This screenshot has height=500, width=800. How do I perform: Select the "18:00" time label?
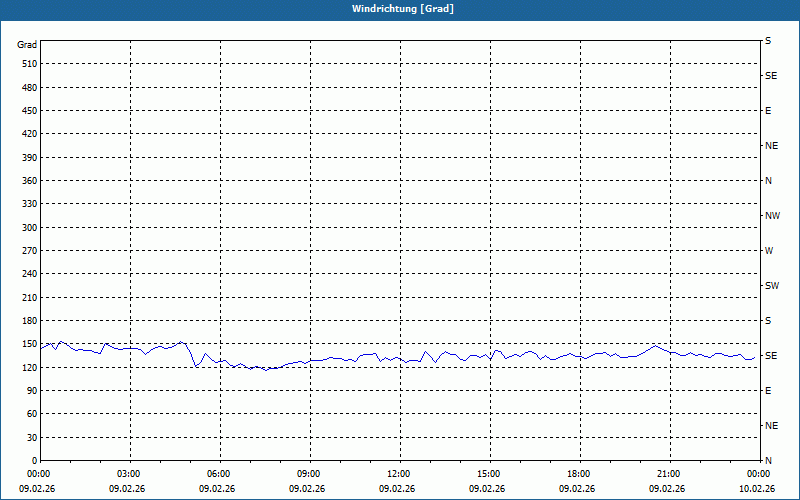580,474
